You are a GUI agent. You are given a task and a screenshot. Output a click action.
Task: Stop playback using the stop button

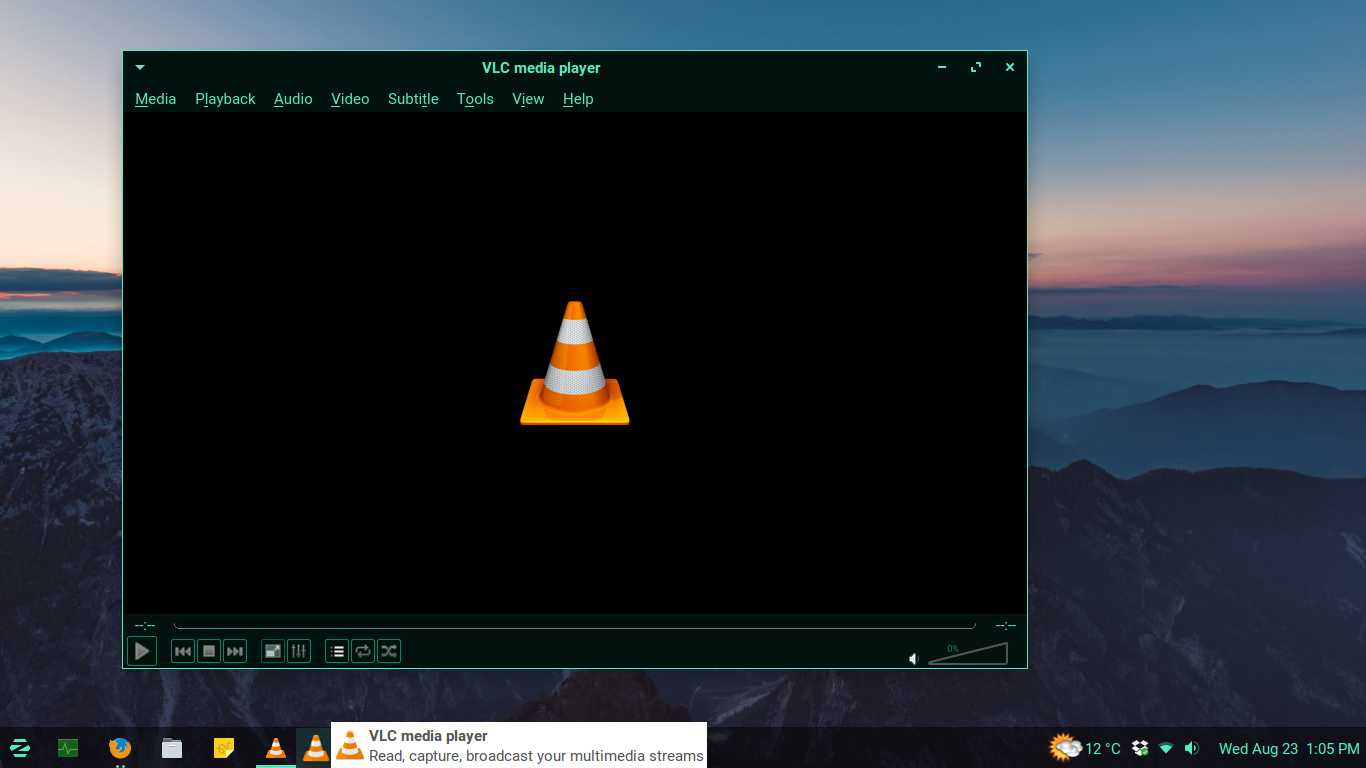[x=209, y=652]
